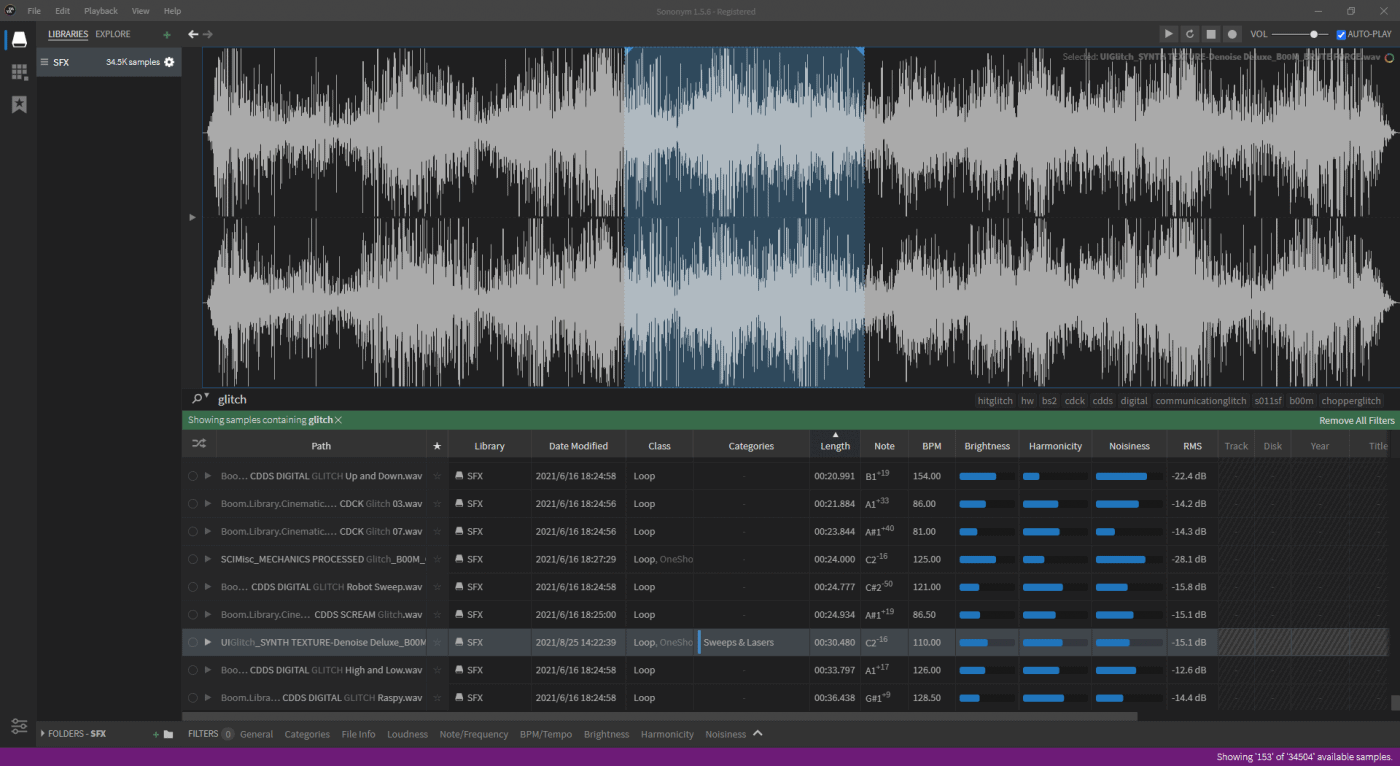The image size is (1400, 766).
Task: Click the Stop playback button
Action: [1211, 34]
